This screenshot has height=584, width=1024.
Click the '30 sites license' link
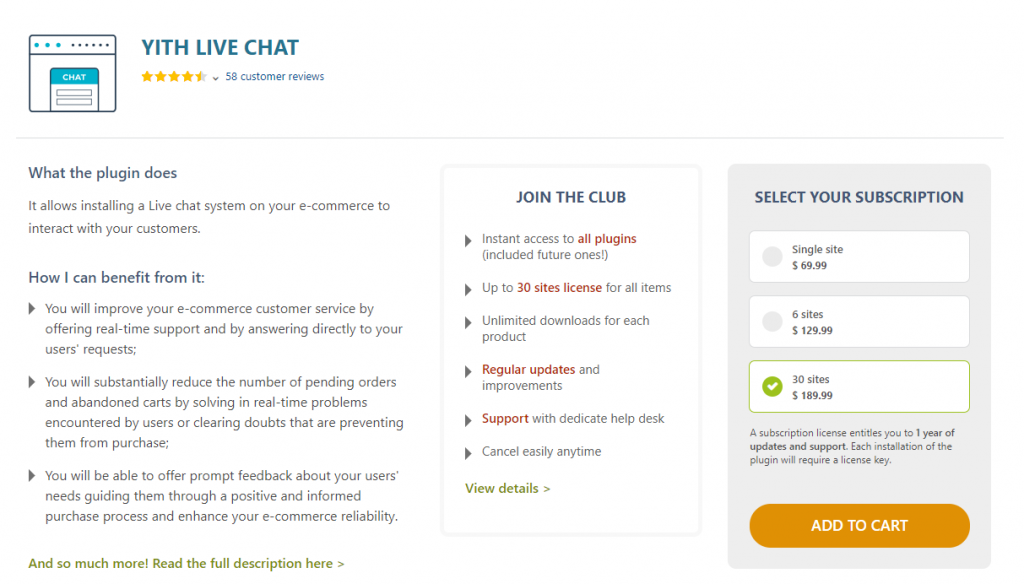pos(559,288)
